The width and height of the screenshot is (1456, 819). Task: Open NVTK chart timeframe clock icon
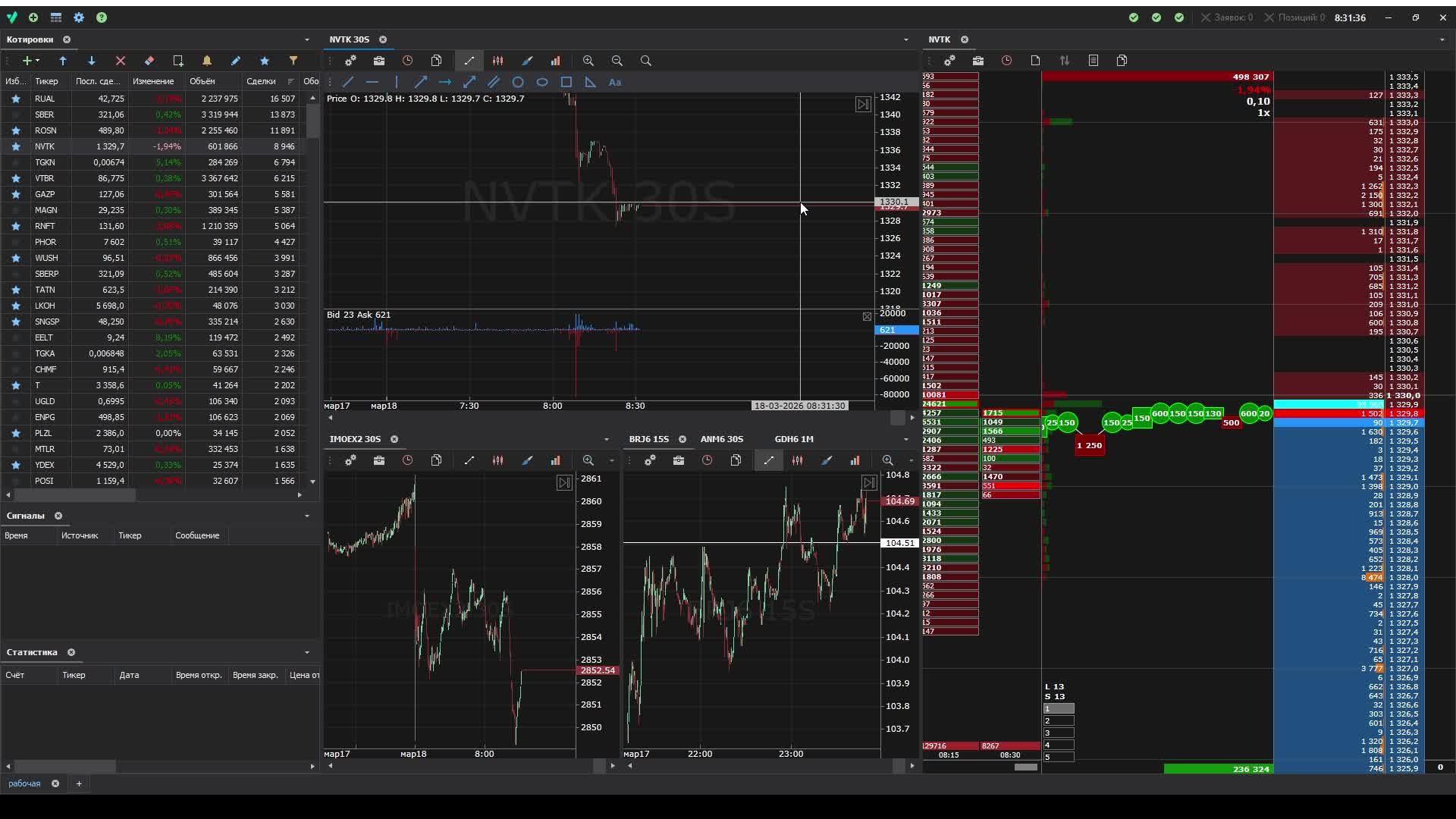coord(407,61)
